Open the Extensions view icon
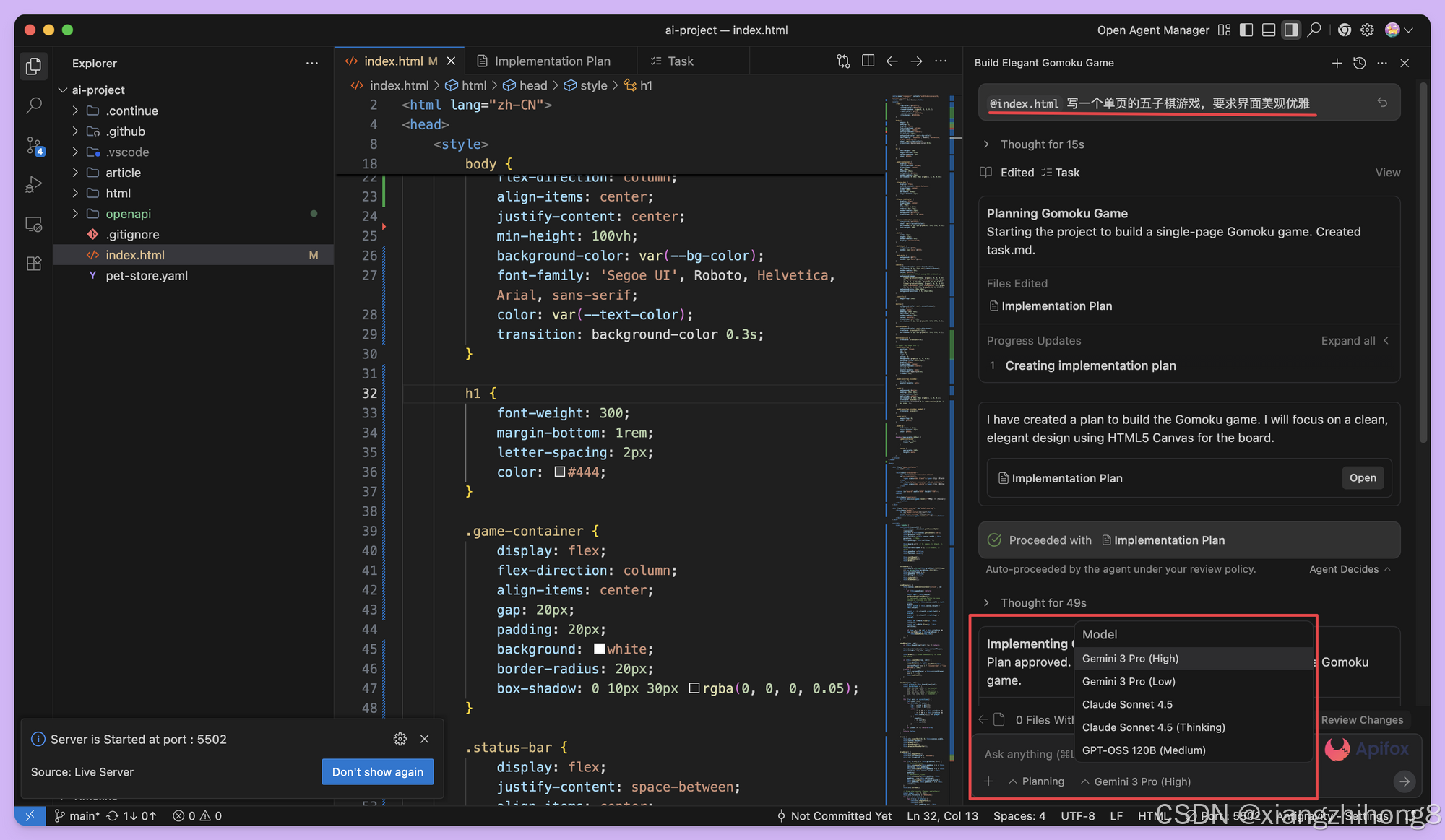Image resolution: width=1445 pixels, height=840 pixels. pos(33,264)
